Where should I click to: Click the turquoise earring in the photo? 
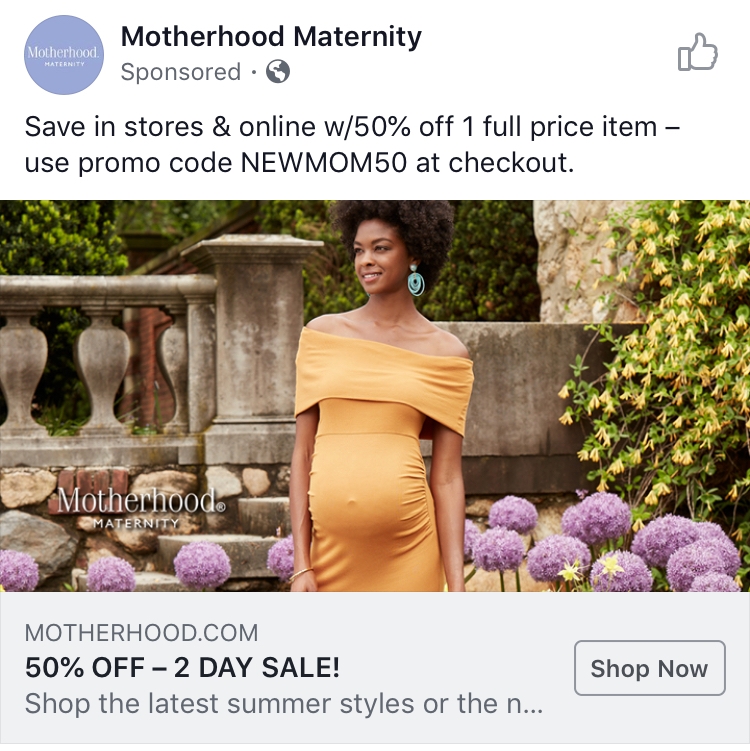pos(416,280)
